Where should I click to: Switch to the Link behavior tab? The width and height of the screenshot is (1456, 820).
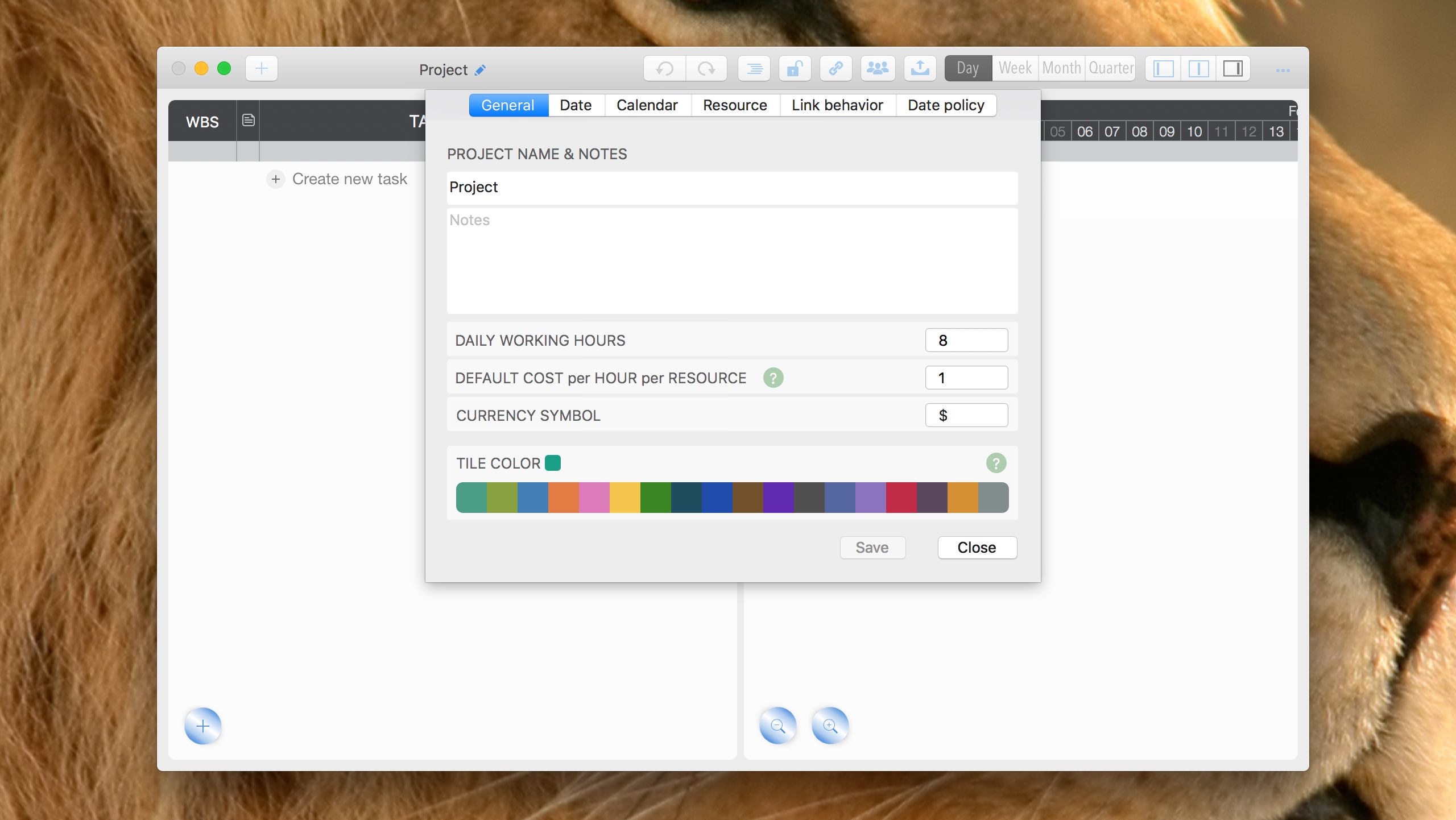[x=837, y=105]
